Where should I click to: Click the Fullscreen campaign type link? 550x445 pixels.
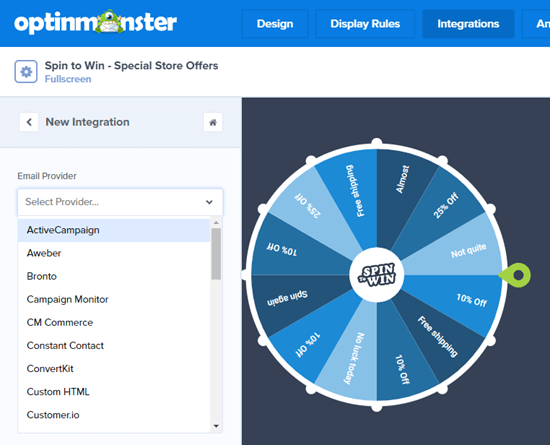coord(68,79)
